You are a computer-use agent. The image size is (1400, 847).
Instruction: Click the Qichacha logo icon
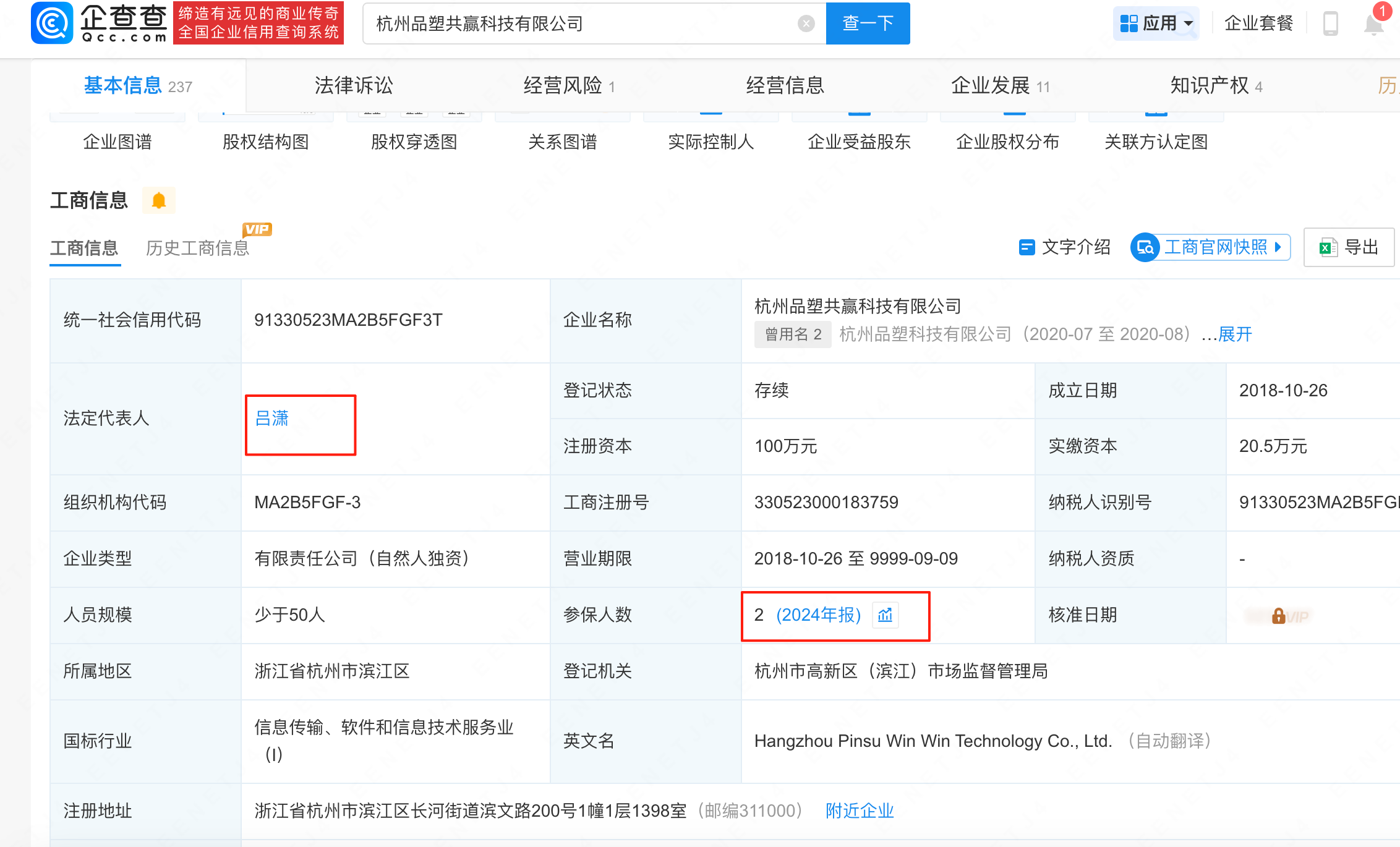point(52,23)
